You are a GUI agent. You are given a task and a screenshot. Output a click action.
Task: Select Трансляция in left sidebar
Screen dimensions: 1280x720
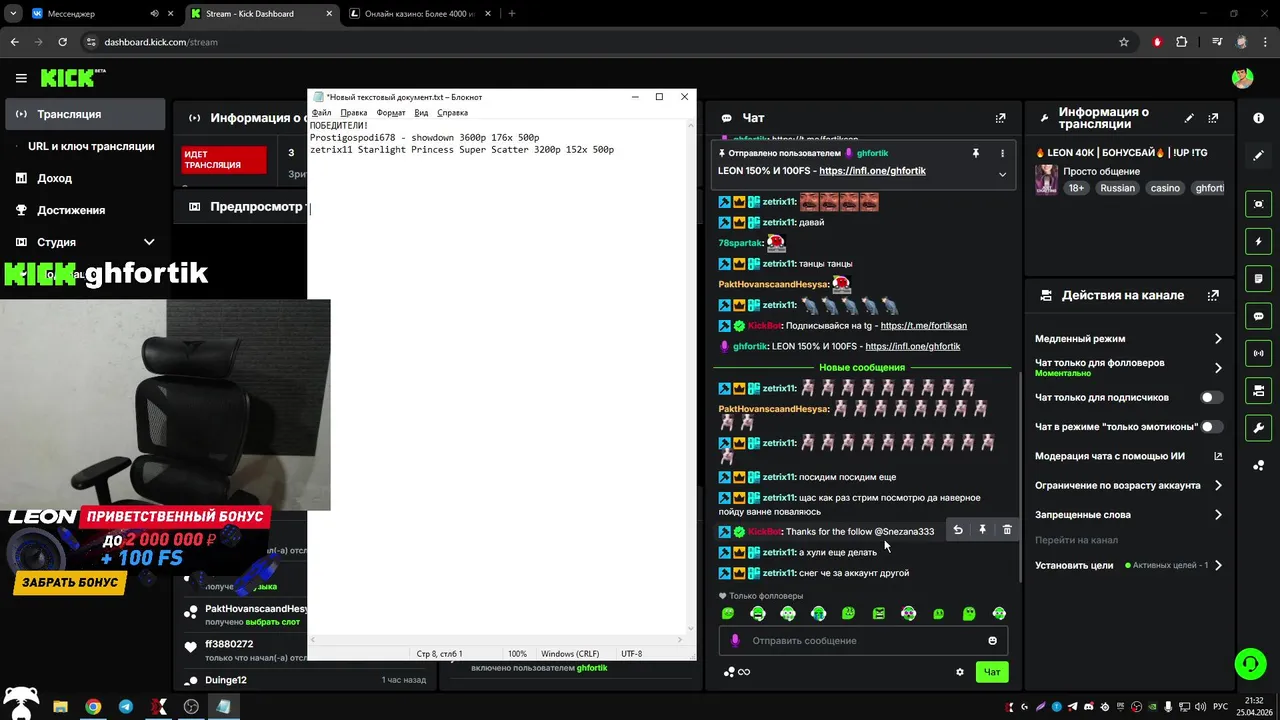85,114
